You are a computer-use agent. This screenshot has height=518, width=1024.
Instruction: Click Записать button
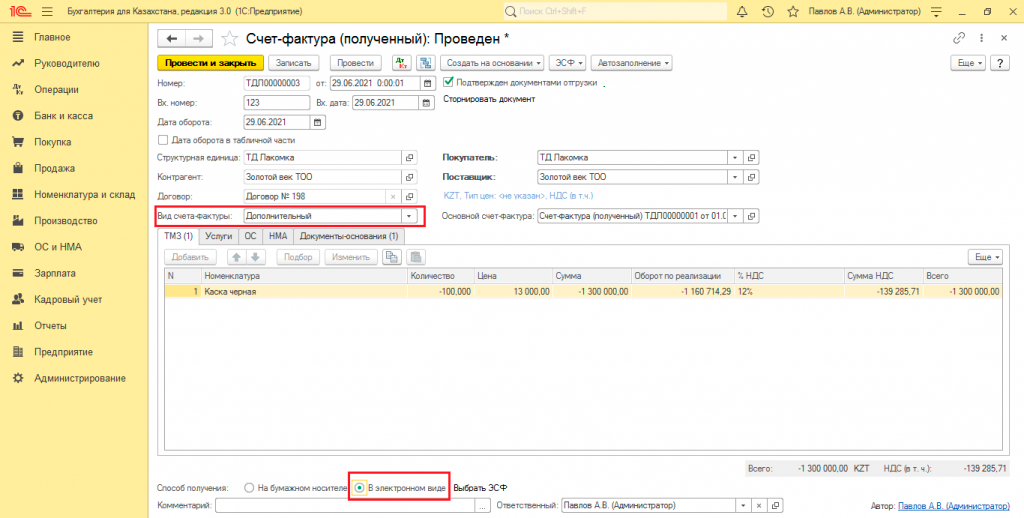click(293, 63)
